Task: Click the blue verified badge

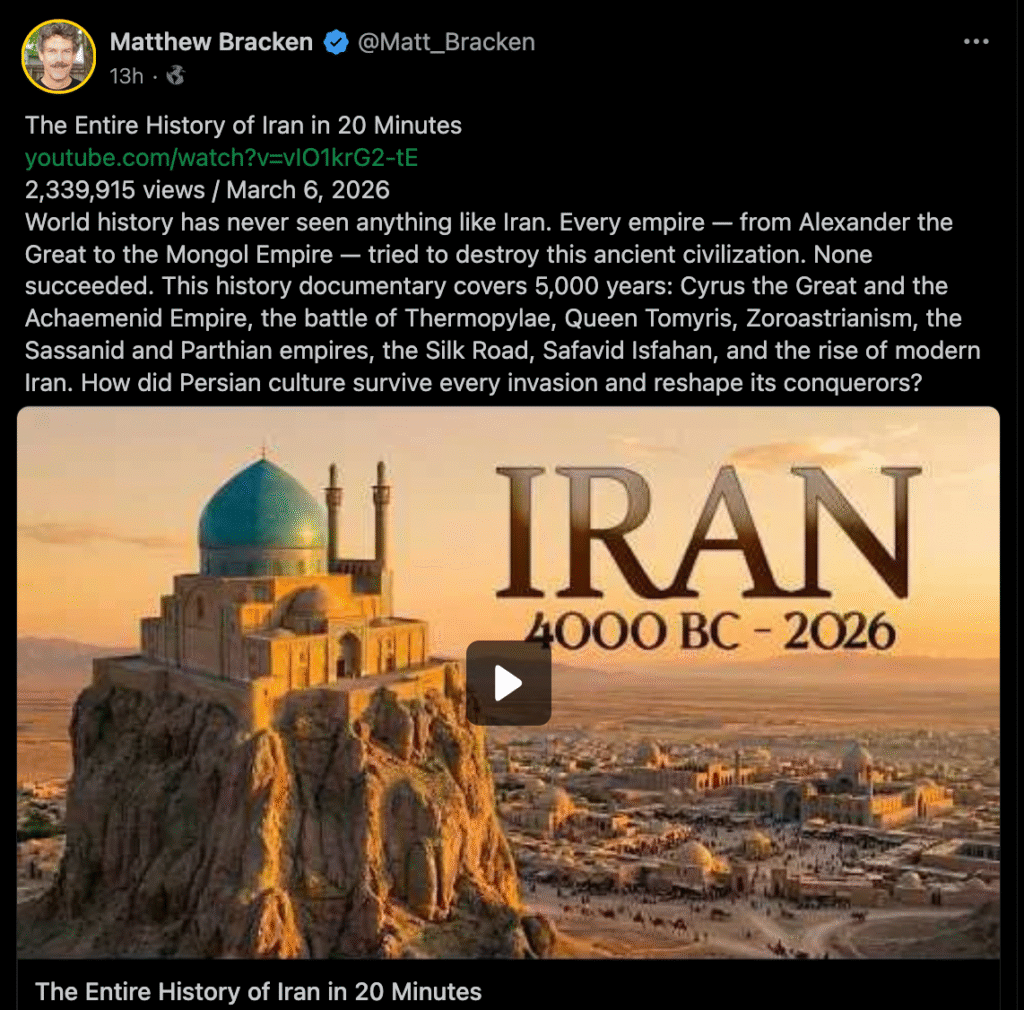Action: pyautogui.click(x=336, y=42)
